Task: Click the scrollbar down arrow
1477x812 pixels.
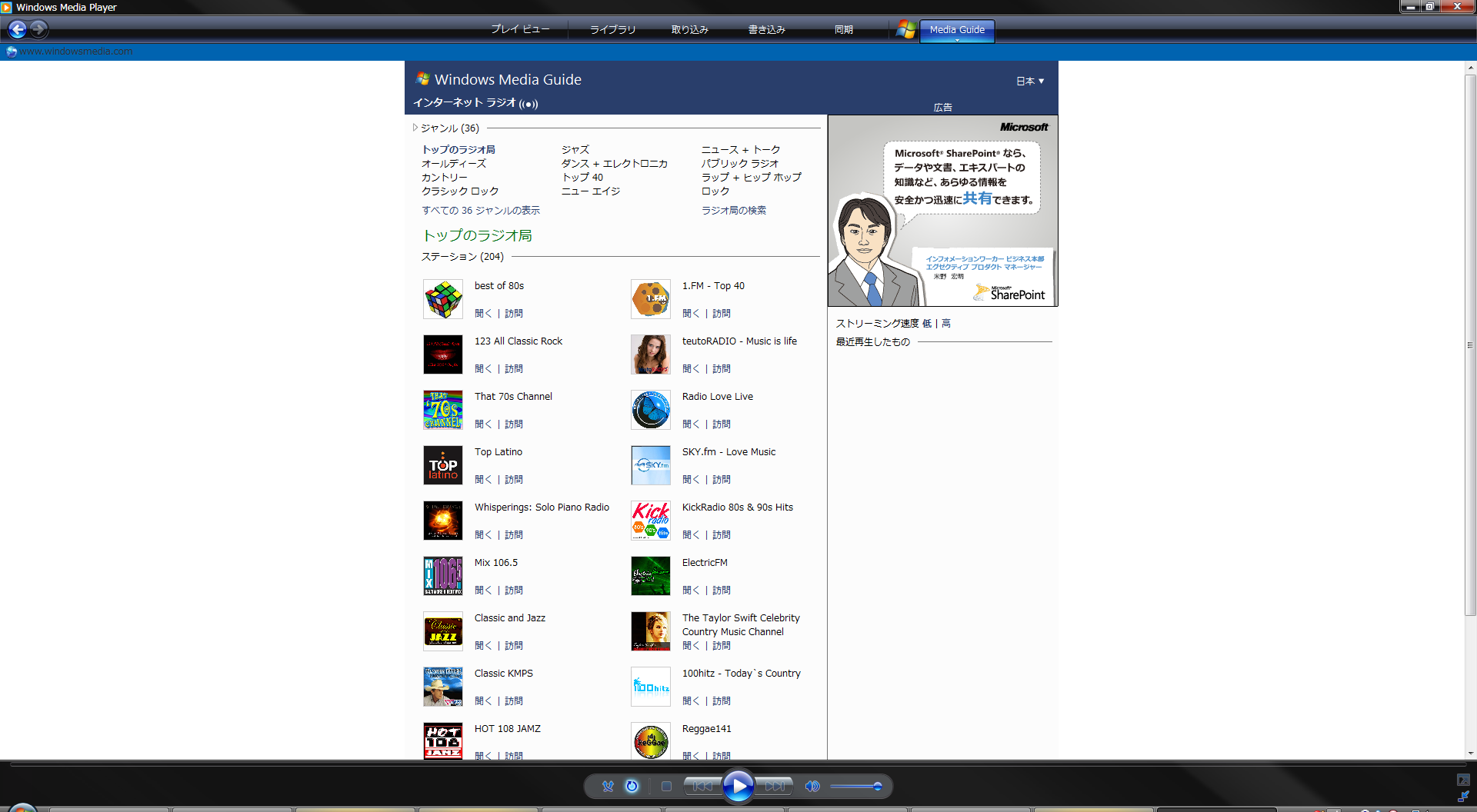Action: [1470, 754]
